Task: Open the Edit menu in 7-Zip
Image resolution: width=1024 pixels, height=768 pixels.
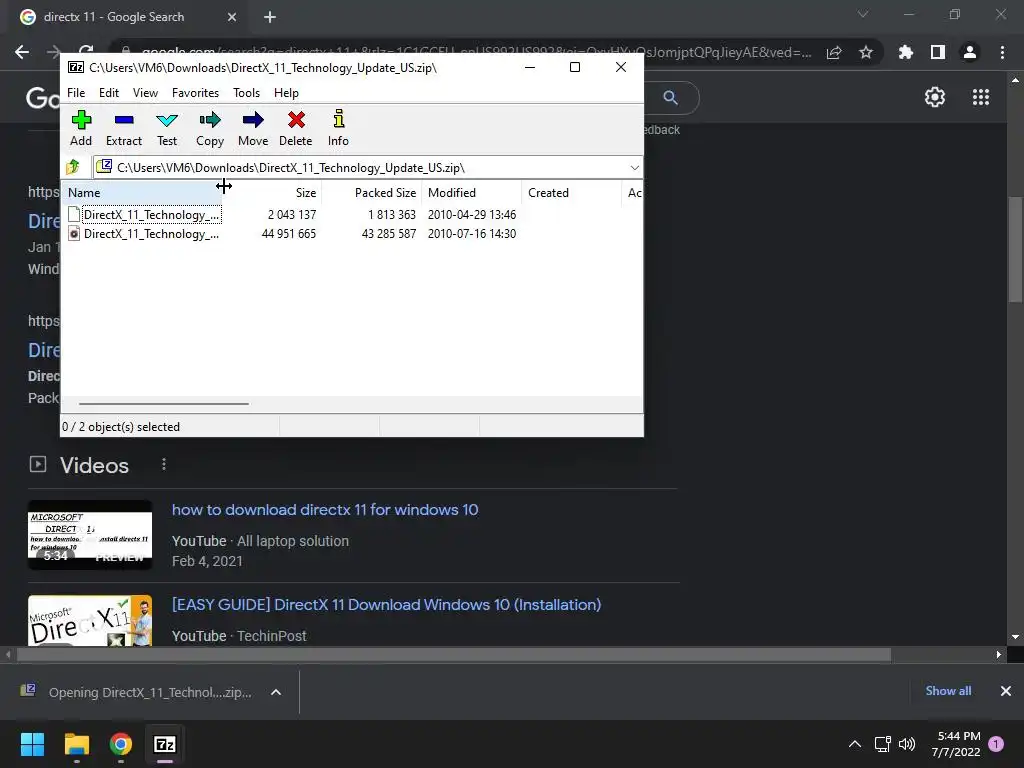Action: point(108,93)
